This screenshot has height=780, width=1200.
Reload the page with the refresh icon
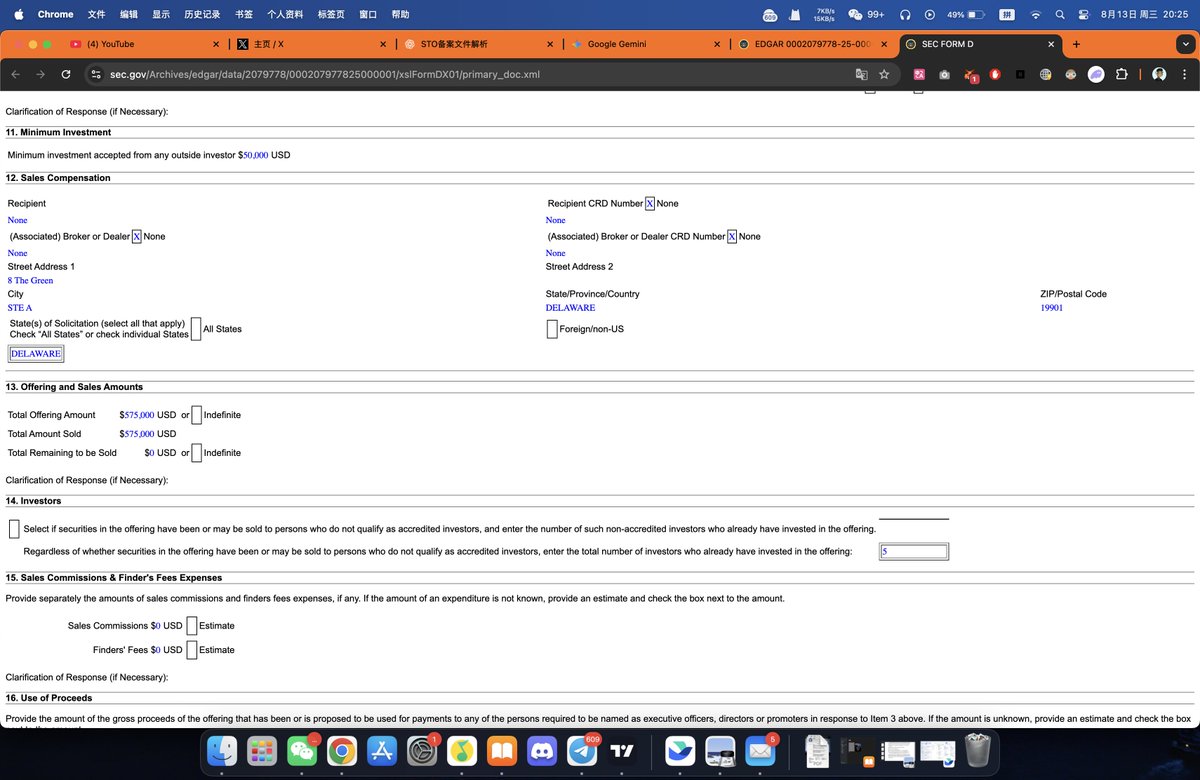click(66, 74)
